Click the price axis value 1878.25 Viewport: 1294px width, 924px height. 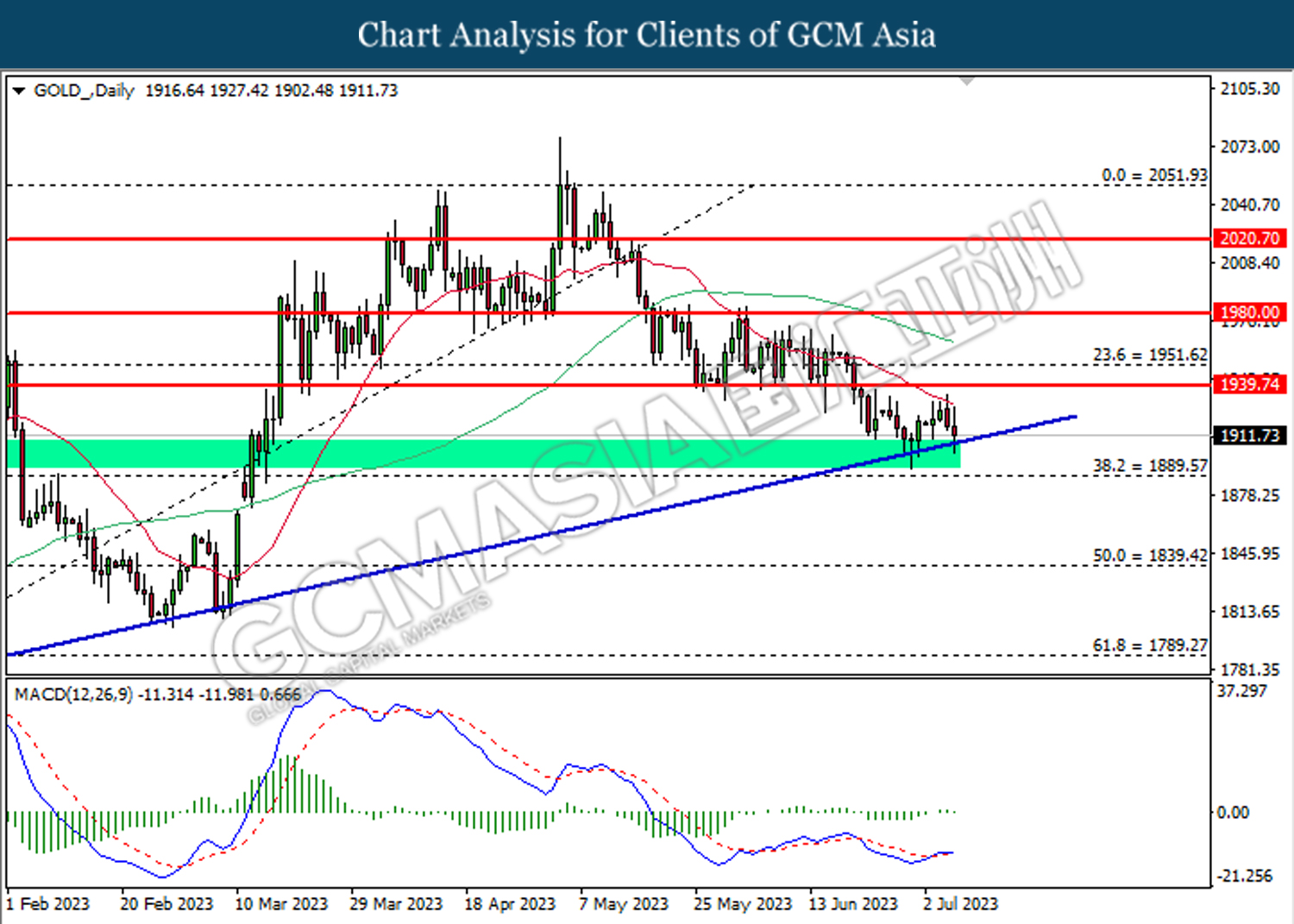(1249, 495)
